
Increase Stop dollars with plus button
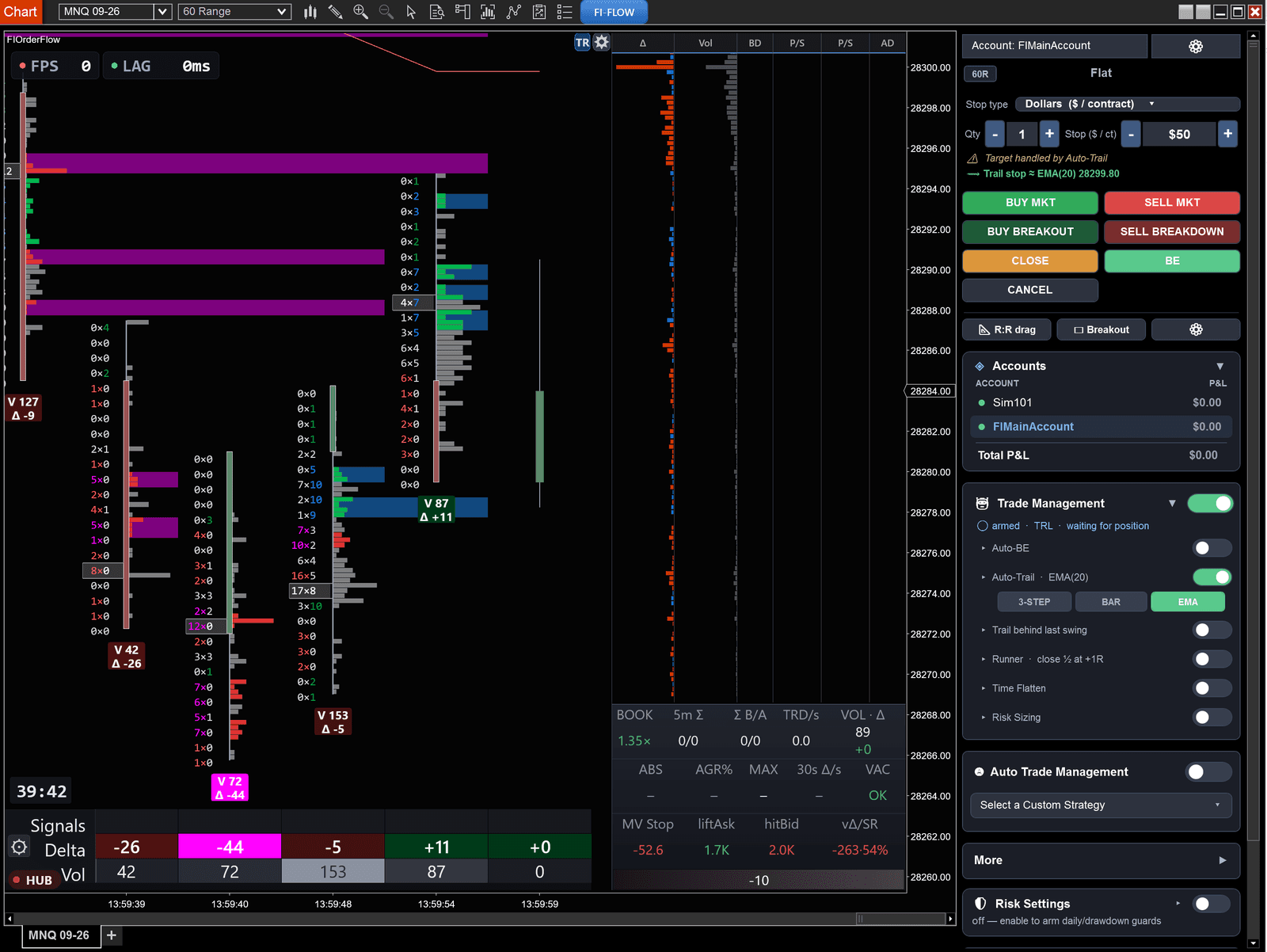click(x=1228, y=134)
